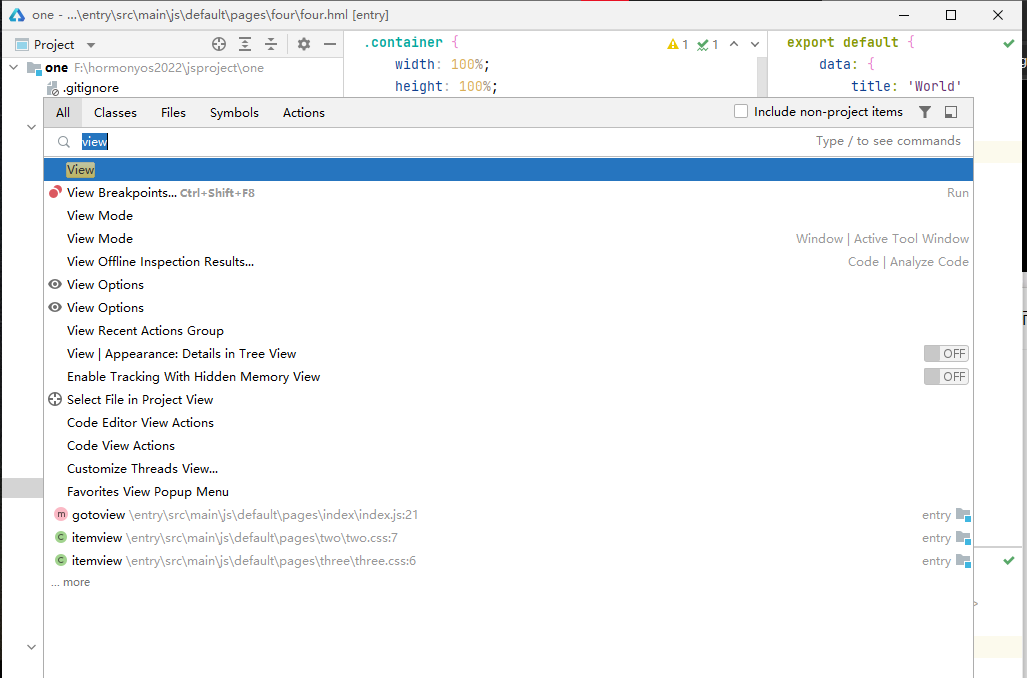This screenshot has height=678, width=1027.
Task: Click the first View Options eye icon
Action: click(x=55, y=284)
